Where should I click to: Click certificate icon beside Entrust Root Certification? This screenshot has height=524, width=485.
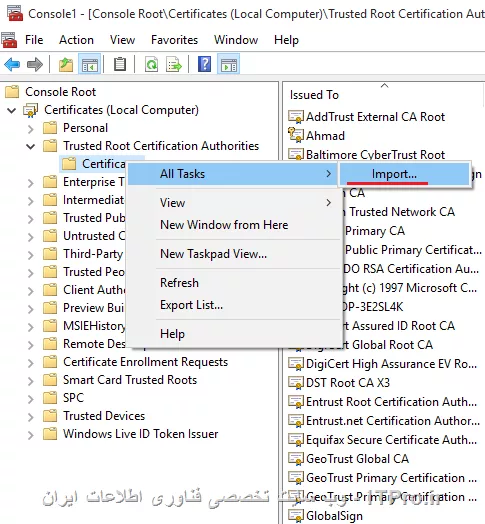click(296, 402)
